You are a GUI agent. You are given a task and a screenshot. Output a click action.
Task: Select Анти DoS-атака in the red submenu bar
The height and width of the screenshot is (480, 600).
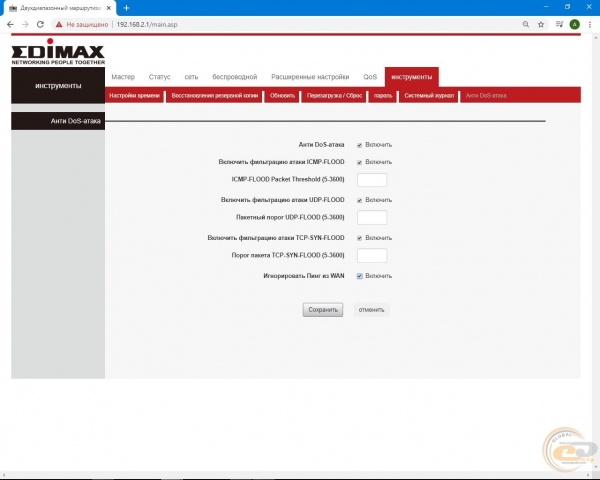click(x=486, y=96)
